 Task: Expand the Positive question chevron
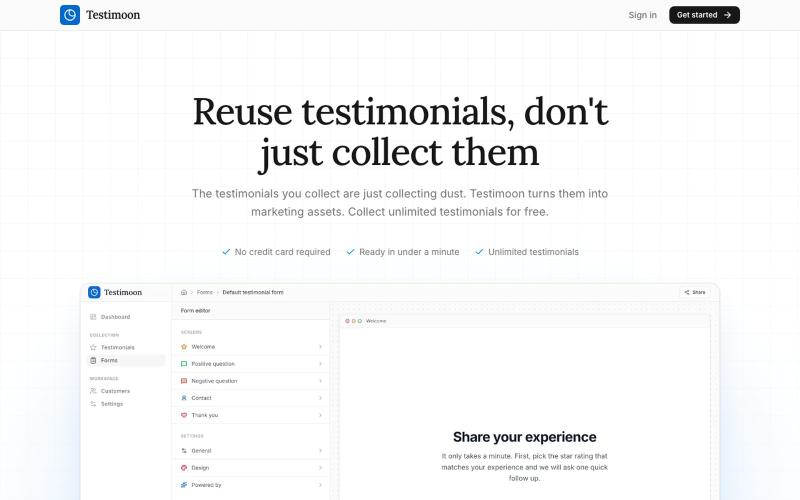320,364
